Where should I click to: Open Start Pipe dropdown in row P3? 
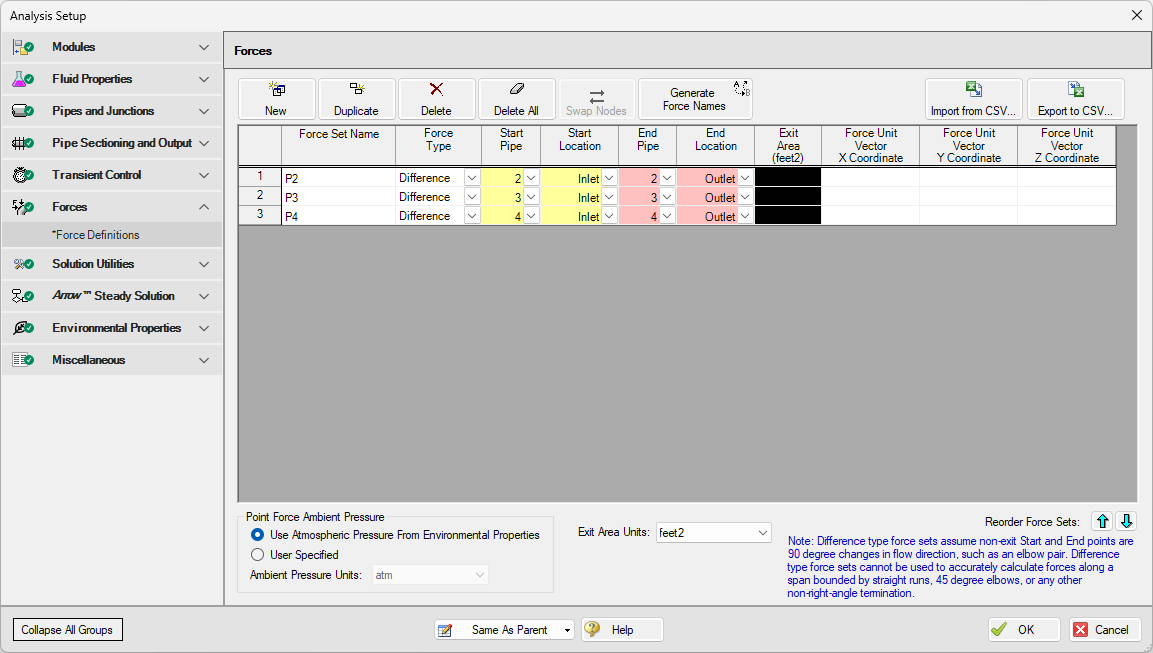532,197
